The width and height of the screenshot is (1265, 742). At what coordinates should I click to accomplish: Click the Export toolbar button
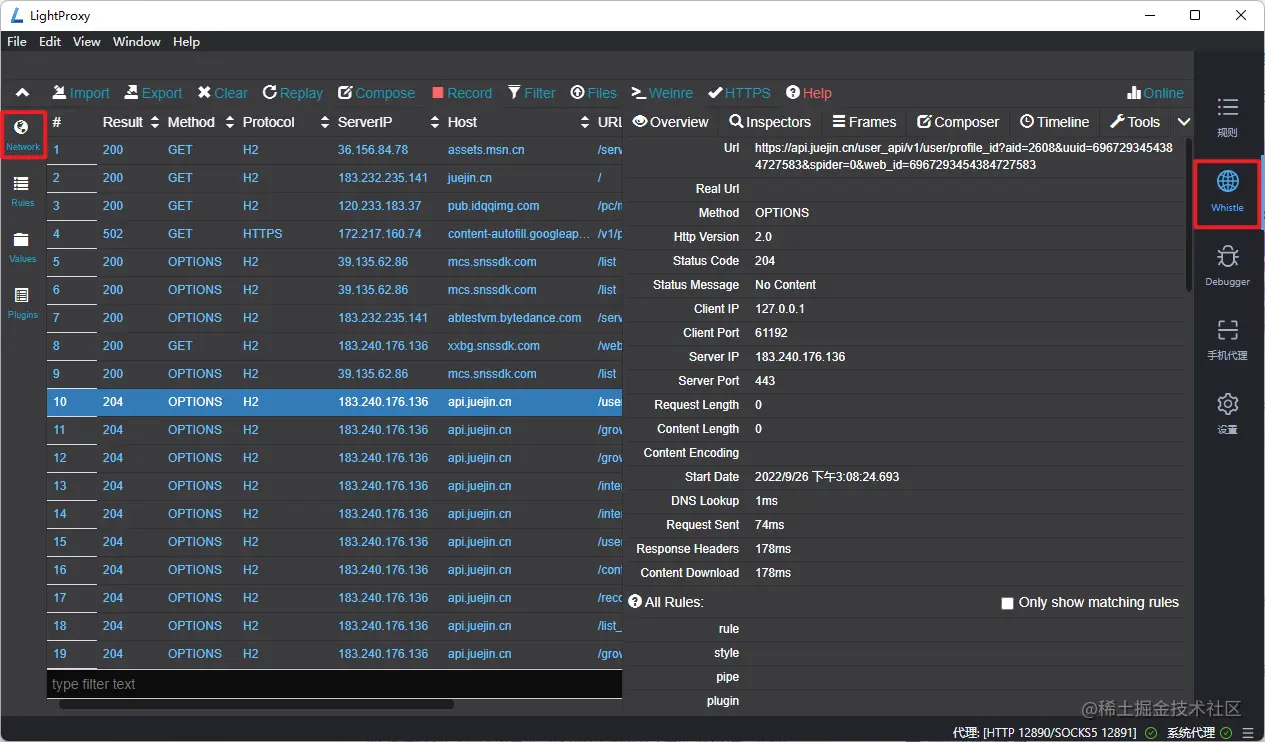click(153, 93)
